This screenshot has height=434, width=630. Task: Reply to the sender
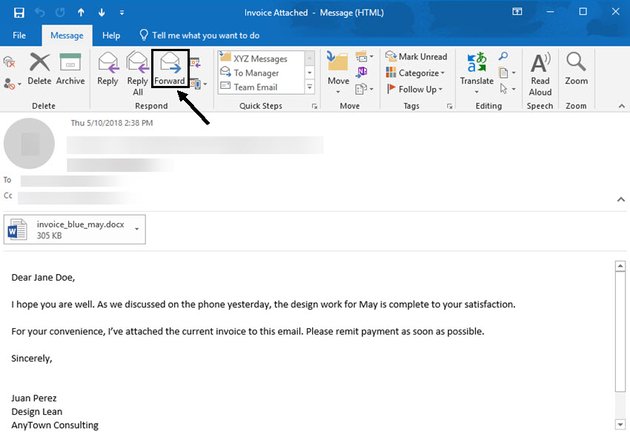click(108, 70)
